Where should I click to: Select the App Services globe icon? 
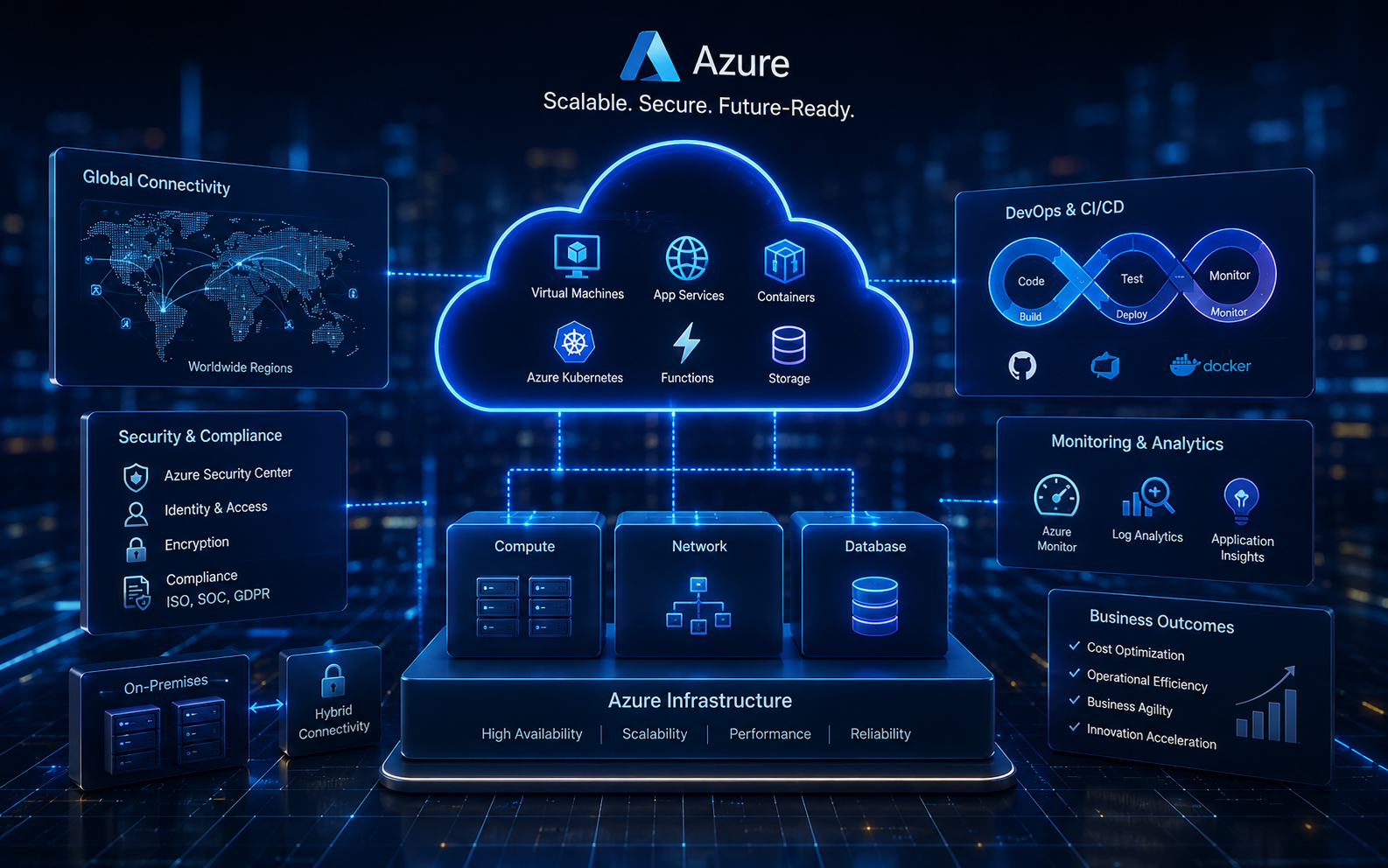(687, 258)
